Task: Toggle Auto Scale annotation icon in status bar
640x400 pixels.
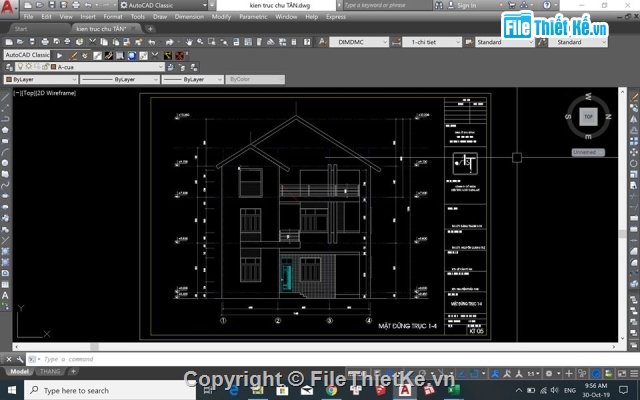Action: 507,373
